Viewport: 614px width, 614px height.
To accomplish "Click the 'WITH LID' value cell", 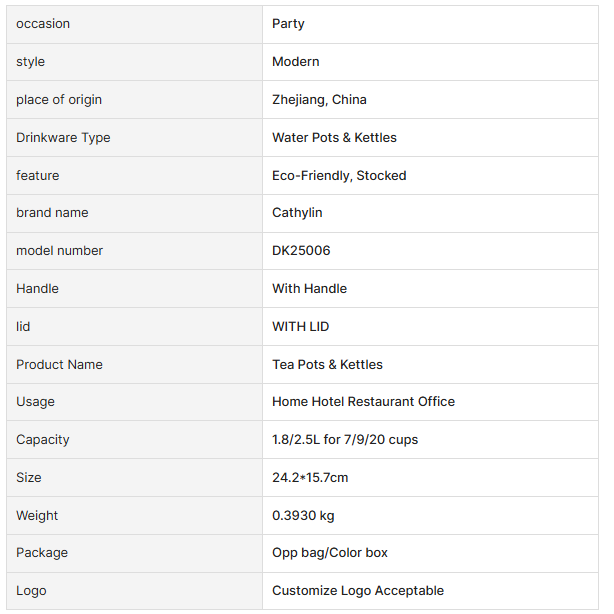I will pyautogui.click(x=300, y=327).
